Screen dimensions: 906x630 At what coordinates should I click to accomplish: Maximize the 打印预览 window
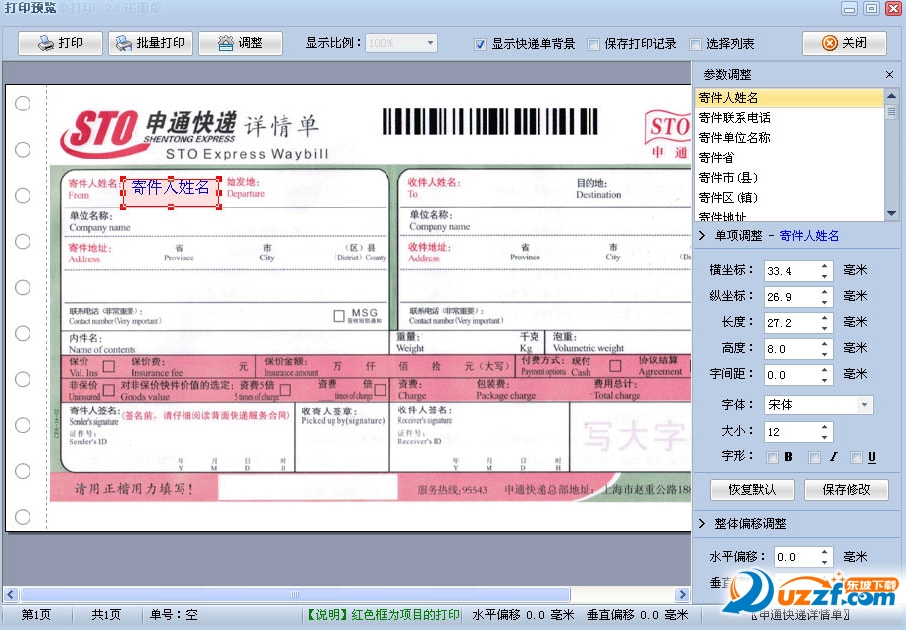[x=871, y=8]
